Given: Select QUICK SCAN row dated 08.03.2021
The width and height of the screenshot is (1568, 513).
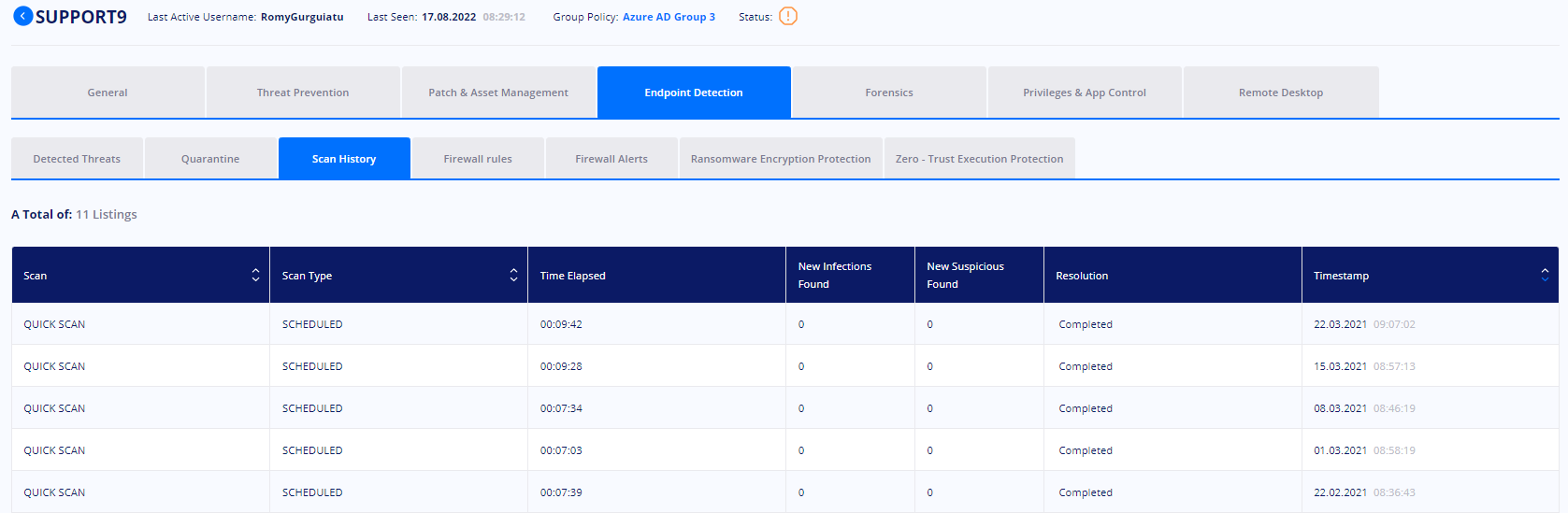Looking at the screenshot, I should click(784, 408).
